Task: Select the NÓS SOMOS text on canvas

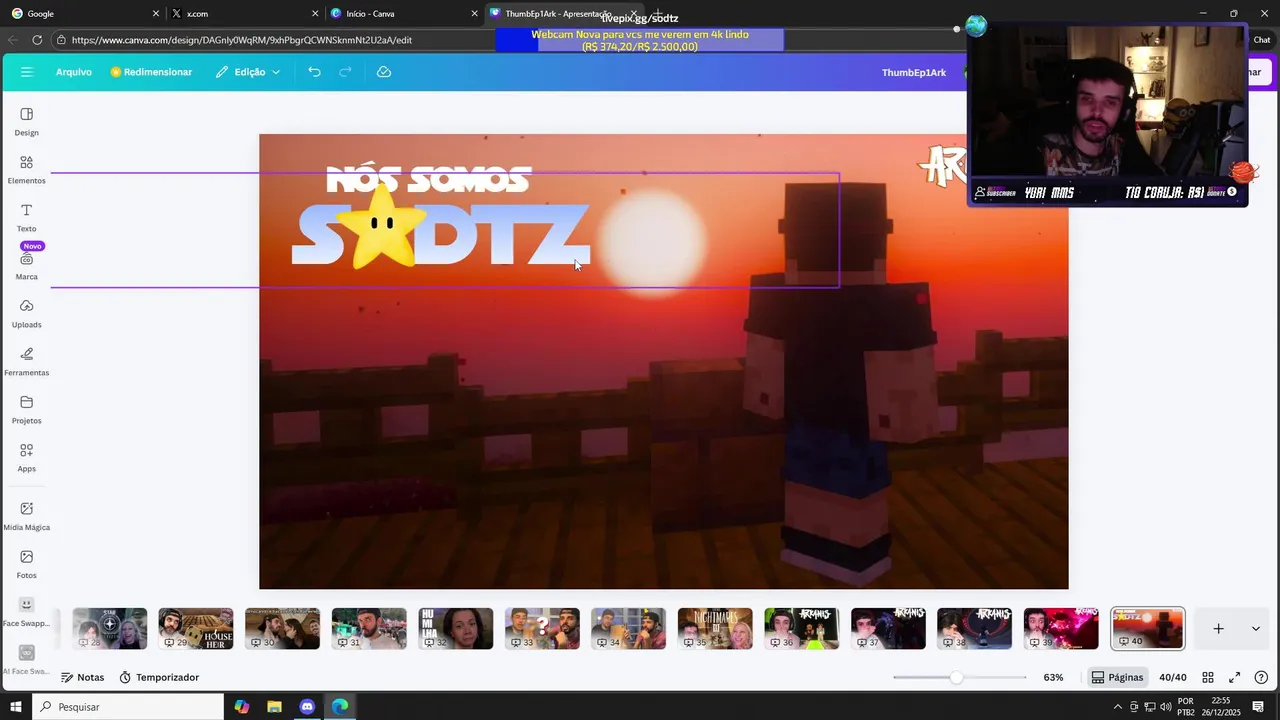Action: click(428, 179)
